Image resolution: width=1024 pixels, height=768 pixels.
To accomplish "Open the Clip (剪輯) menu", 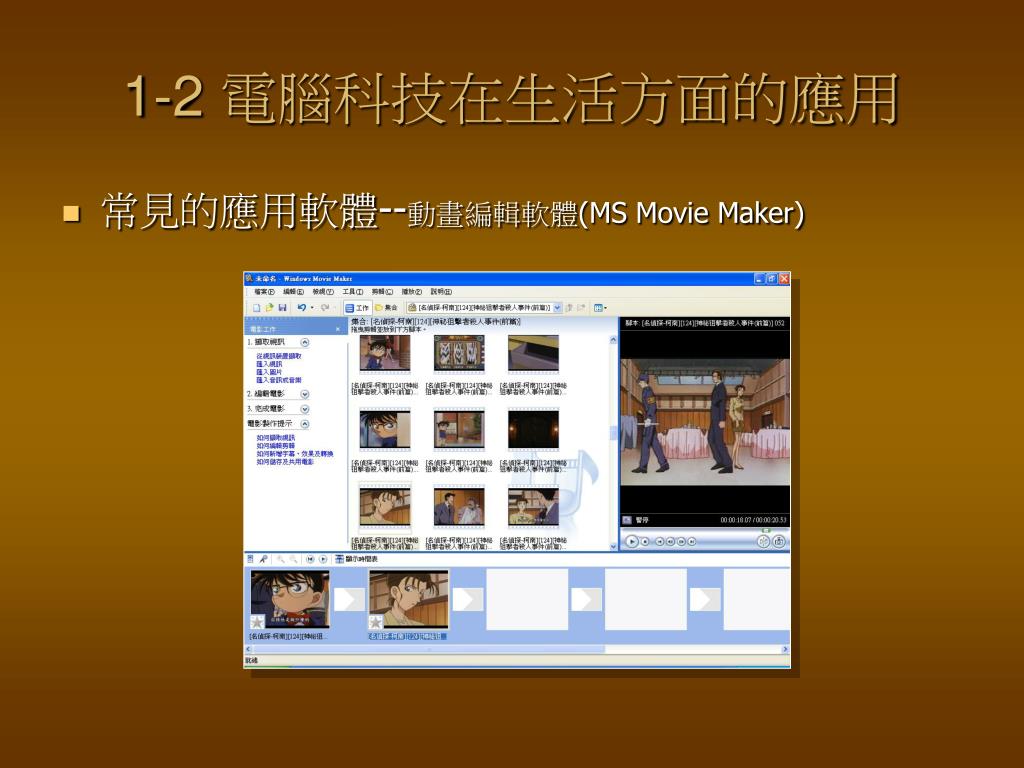I will pyautogui.click(x=382, y=292).
